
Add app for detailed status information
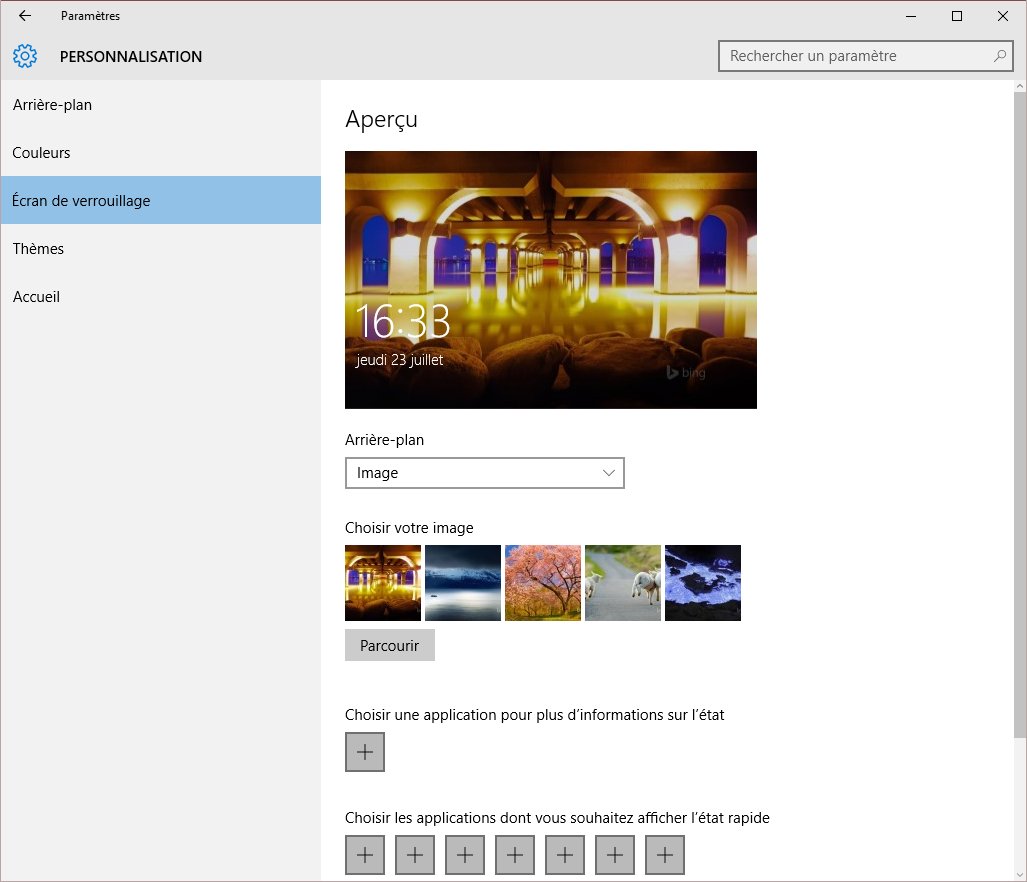(365, 752)
